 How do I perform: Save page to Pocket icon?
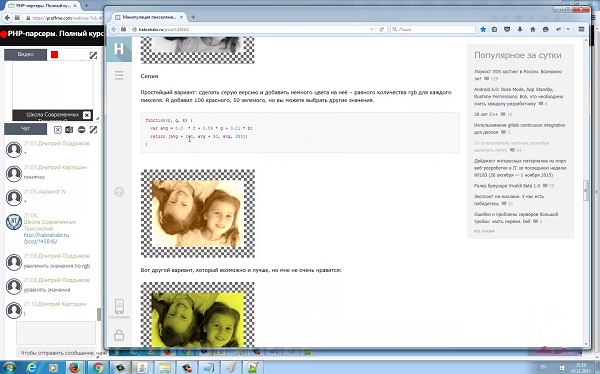[x=507, y=29]
